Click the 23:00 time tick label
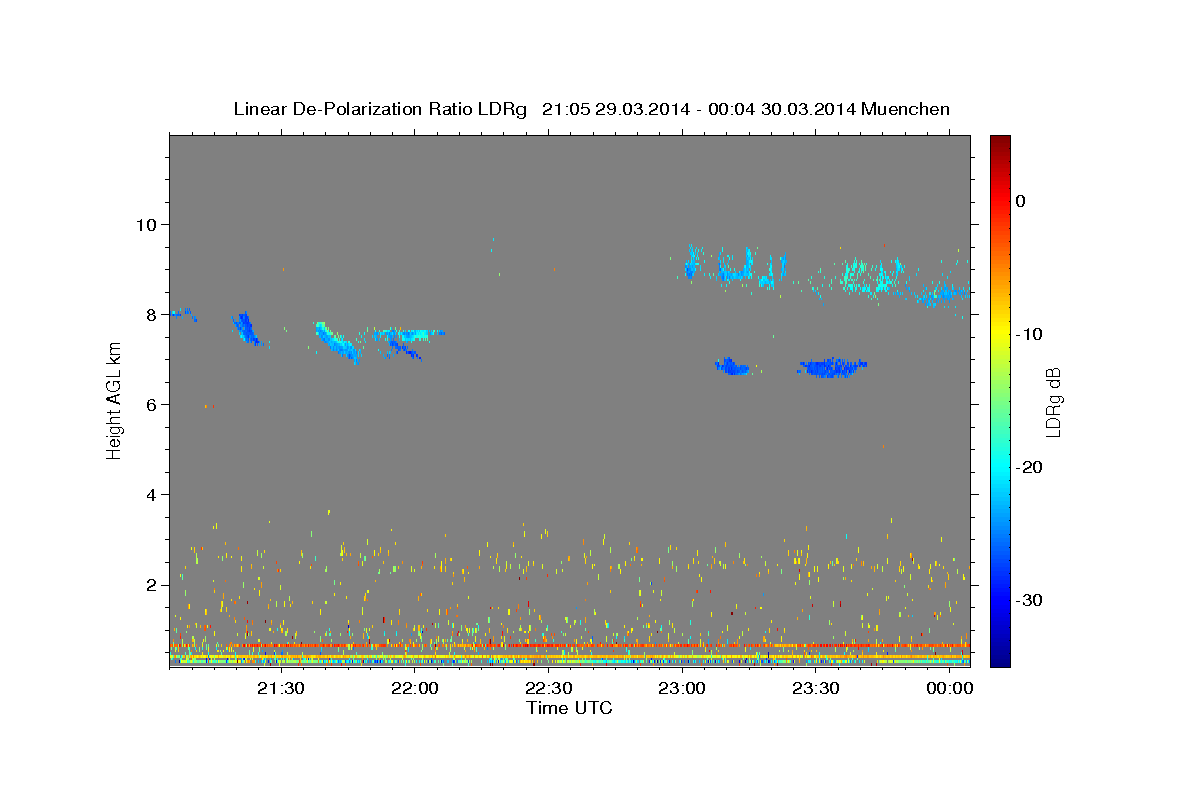The image size is (1200, 800). click(682, 688)
